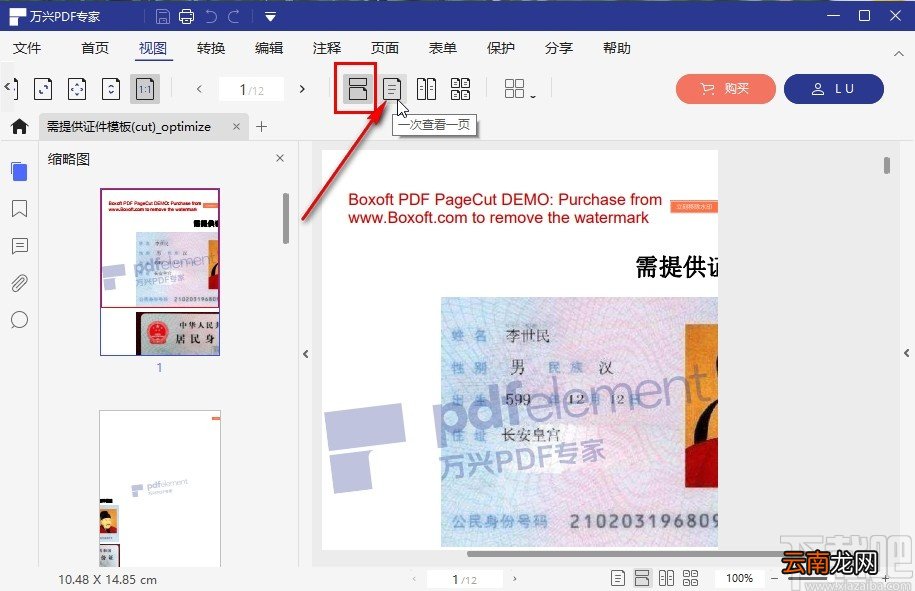Go to previous page in the ribbon
Viewport: 915px width, 591px height.
click(x=200, y=89)
